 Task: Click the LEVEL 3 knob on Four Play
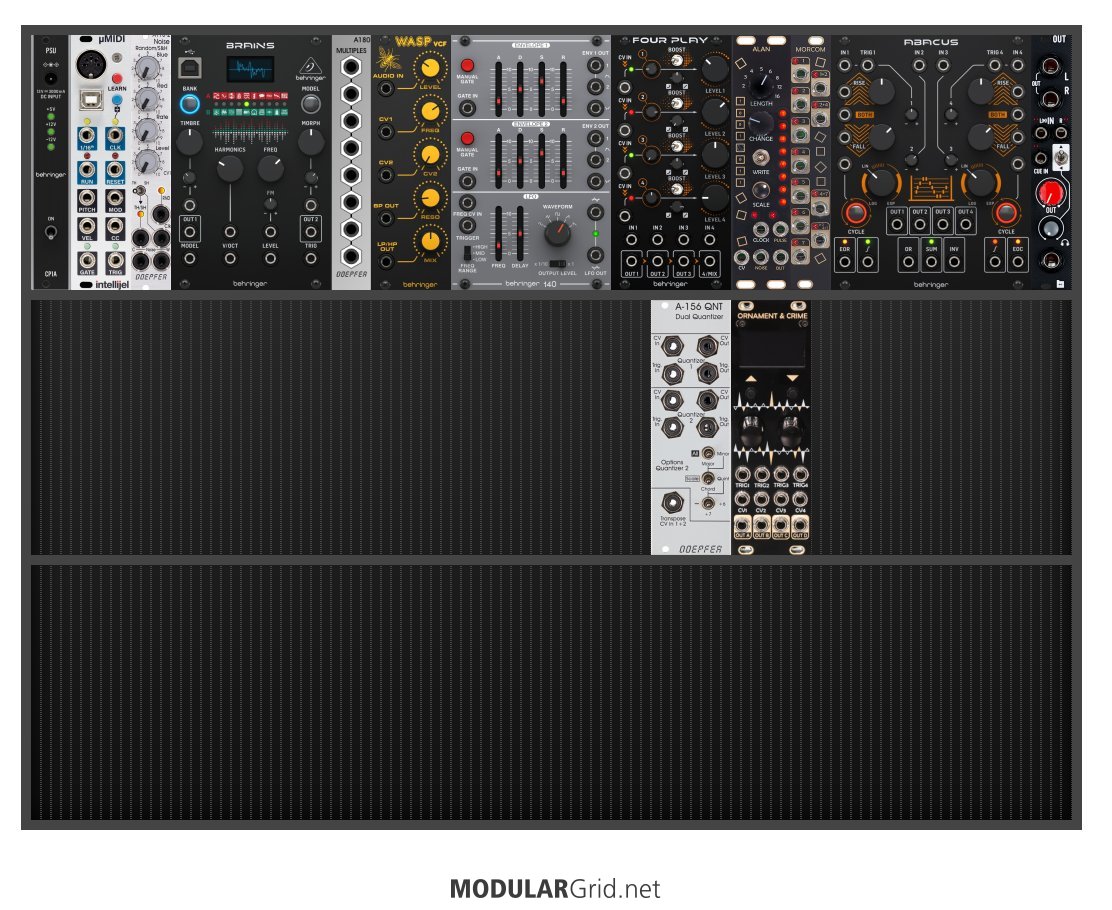pyautogui.click(x=715, y=155)
